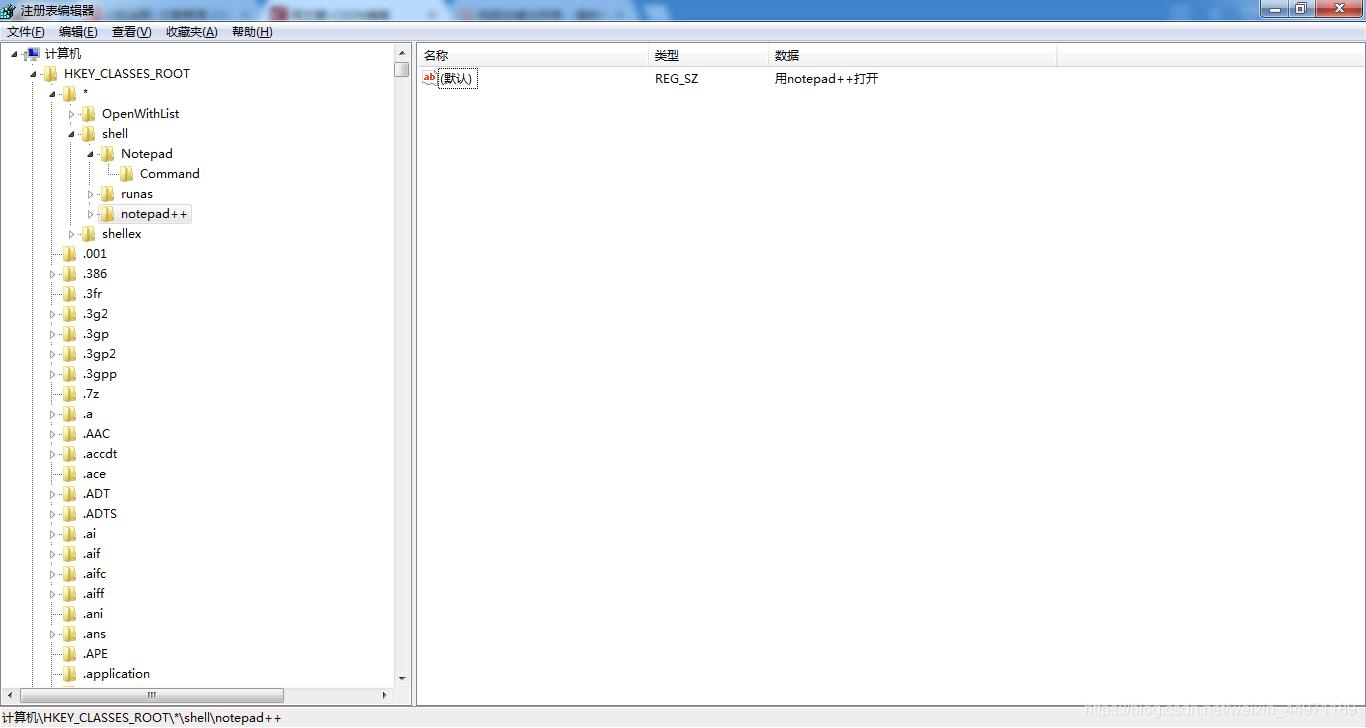
Task: Expand the .001 key
Action: pyautogui.click(x=53, y=253)
